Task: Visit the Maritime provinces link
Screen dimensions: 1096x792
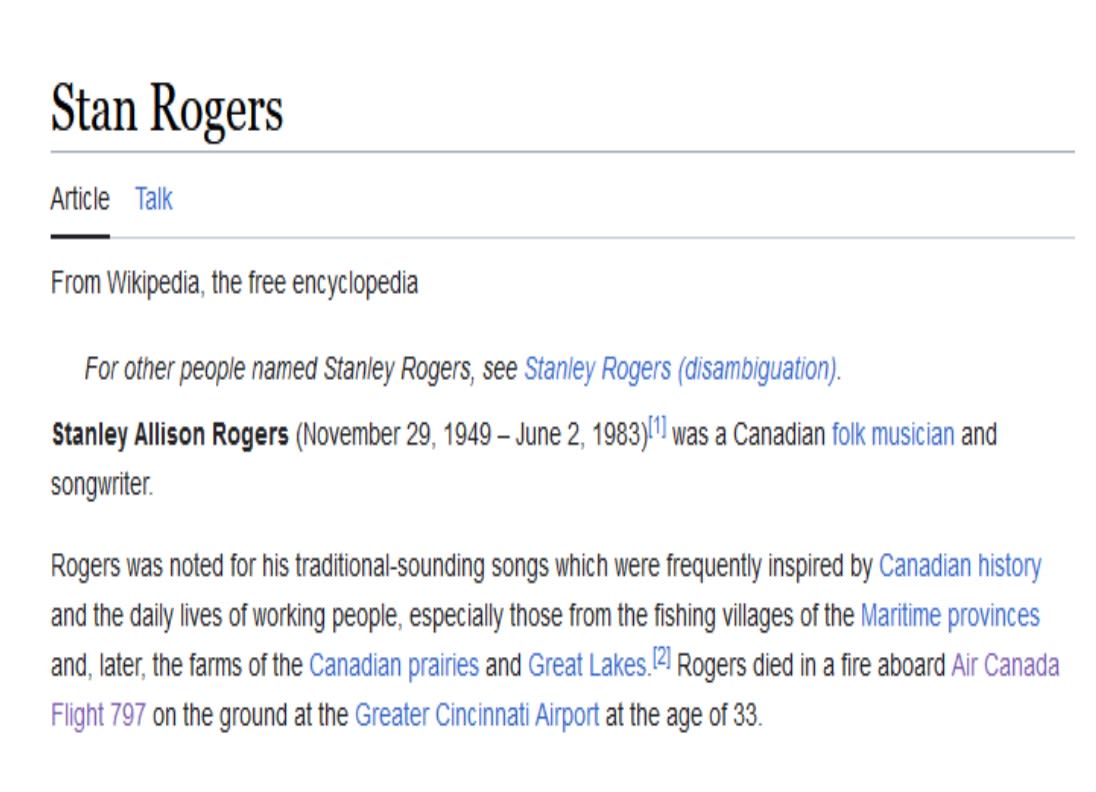Action: pyautogui.click(x=949, y=615)
